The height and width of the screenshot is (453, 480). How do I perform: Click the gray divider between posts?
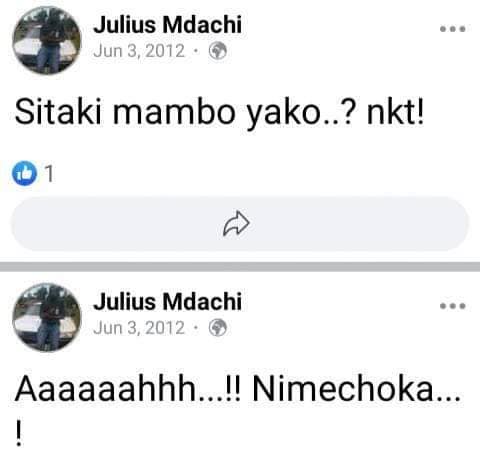coord(240,267)
